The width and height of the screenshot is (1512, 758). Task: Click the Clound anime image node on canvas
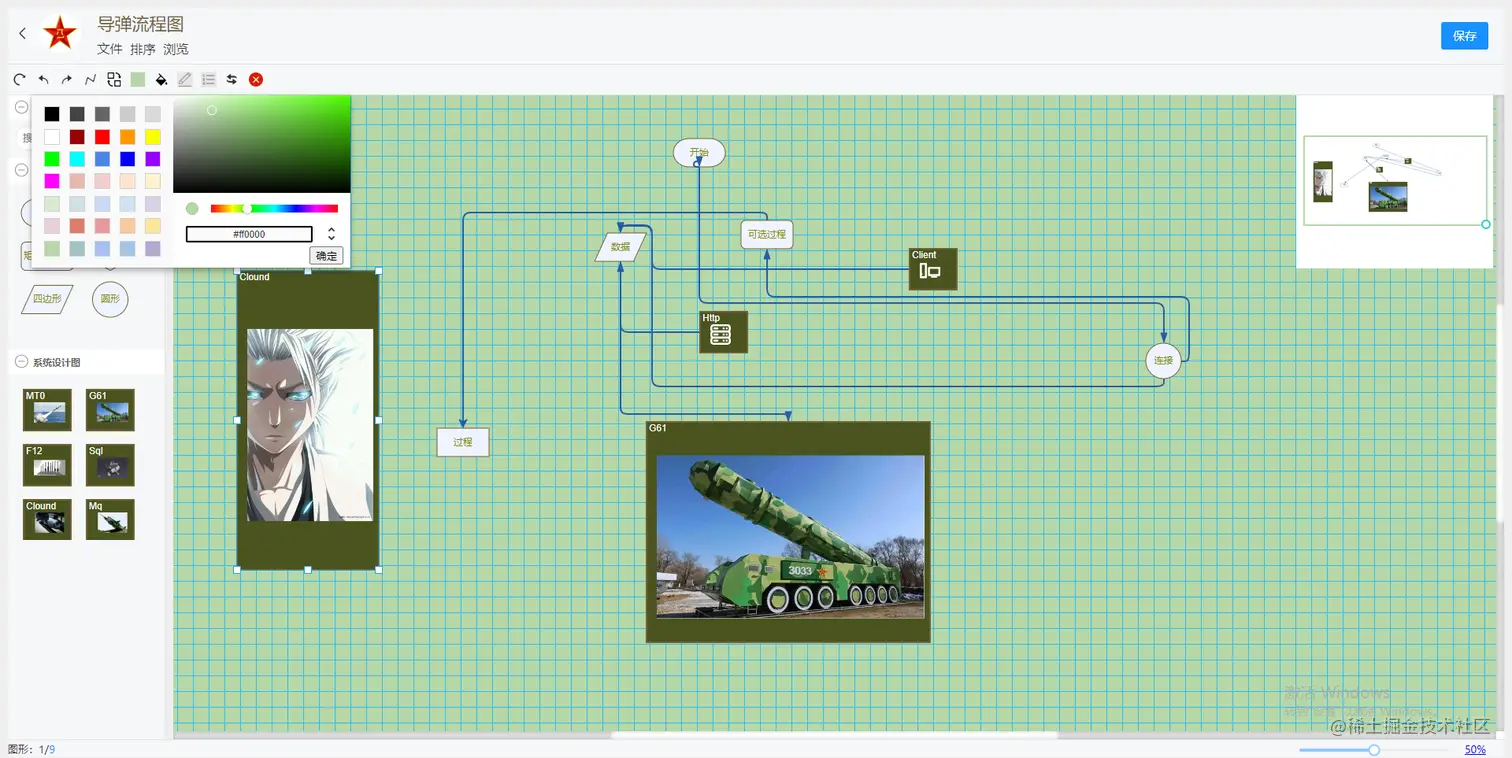click(x=308, y=420)
